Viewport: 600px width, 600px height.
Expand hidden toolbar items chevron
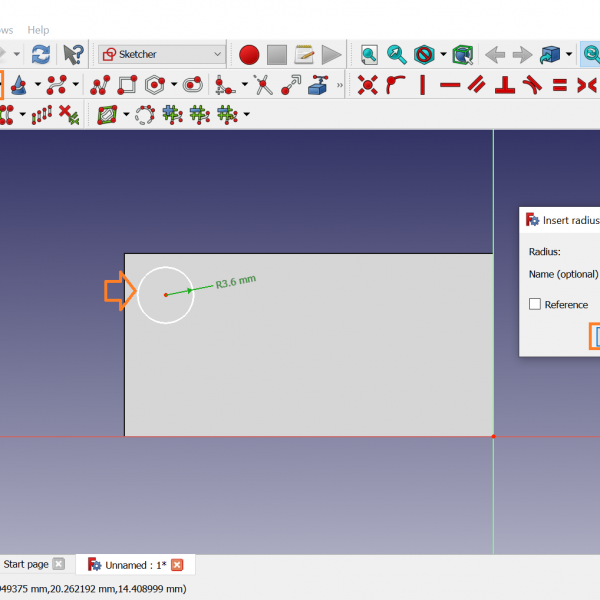(340, 85)
